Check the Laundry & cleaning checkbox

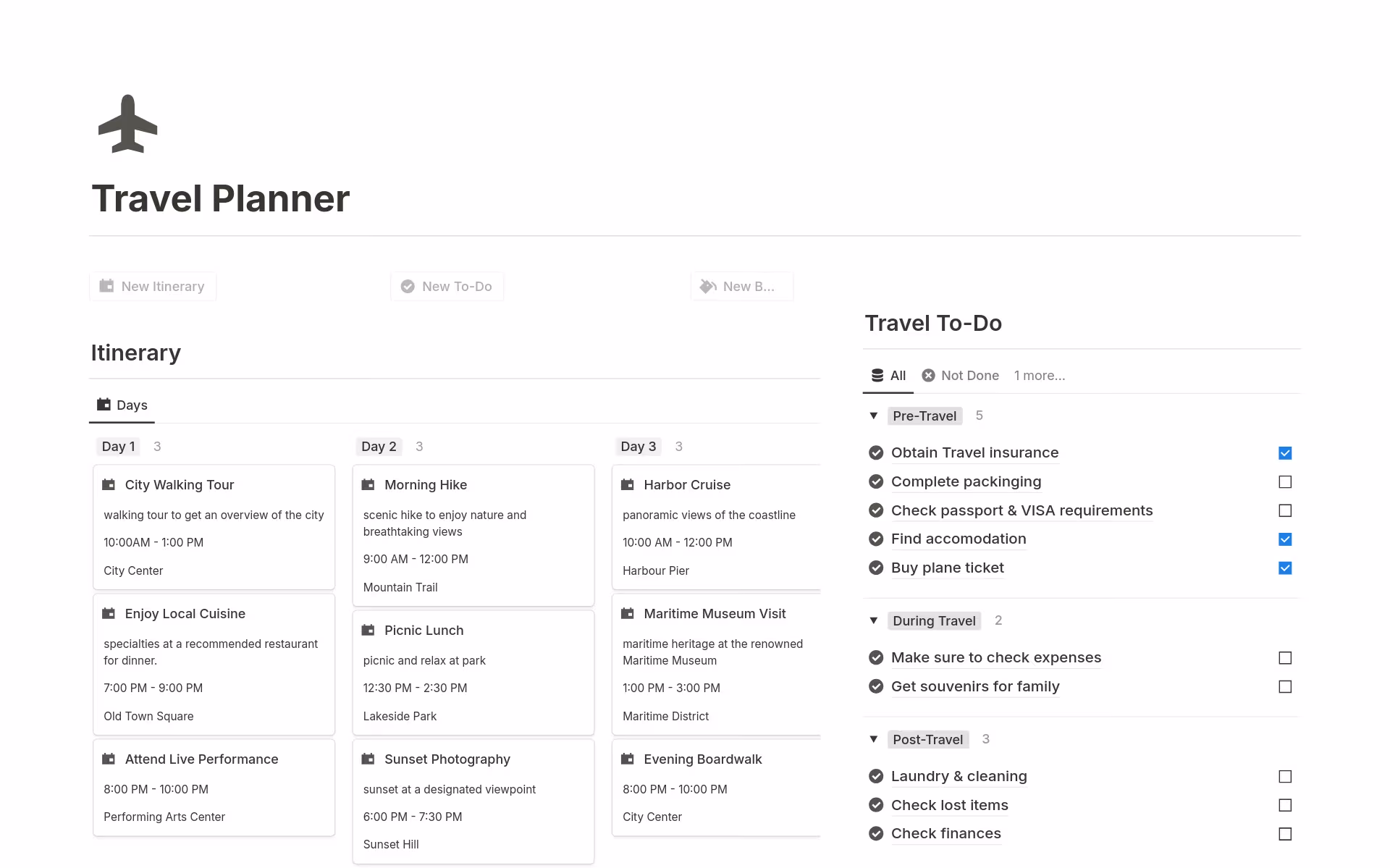tap(1285, 776)
